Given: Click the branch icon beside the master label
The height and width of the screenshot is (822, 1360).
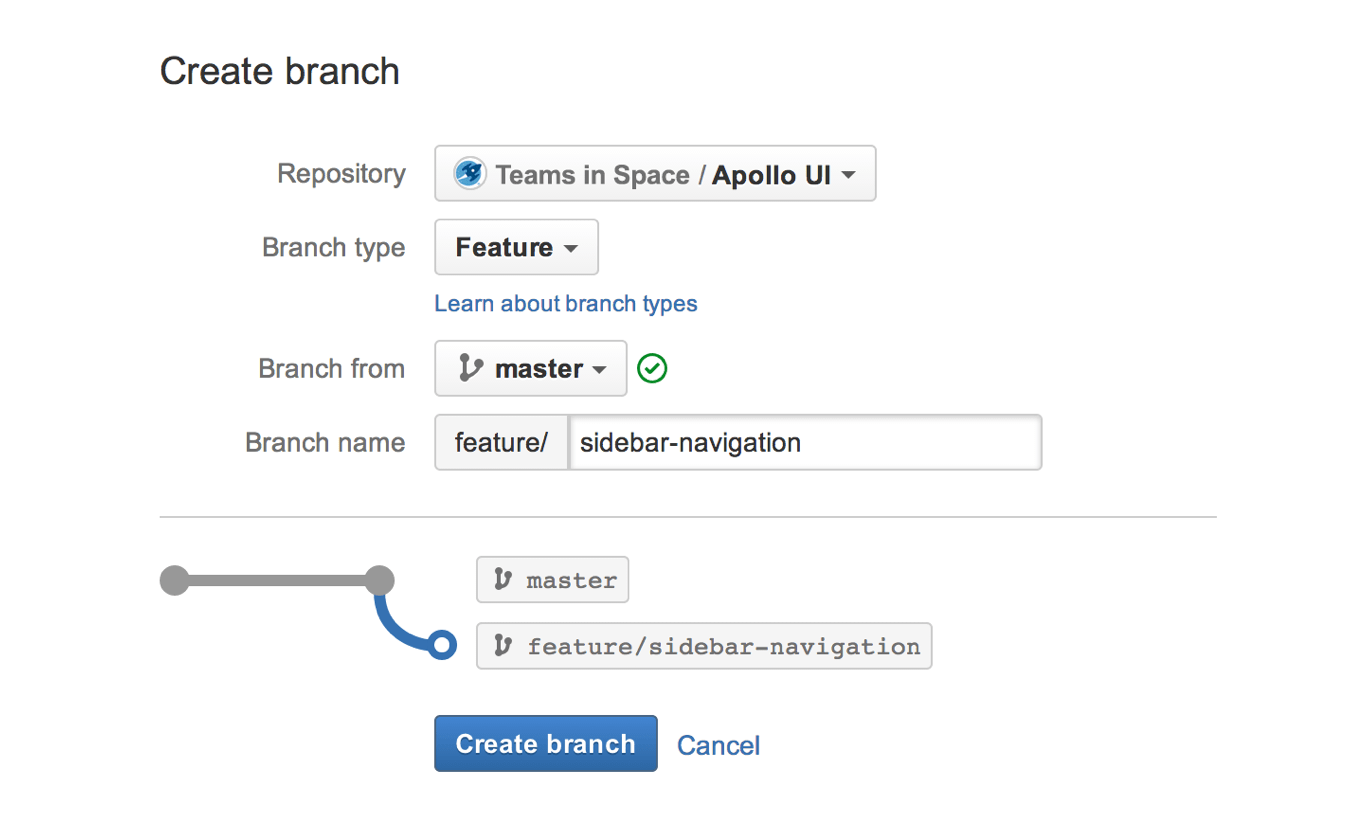Looking at the screenshot, I should 503,580.
